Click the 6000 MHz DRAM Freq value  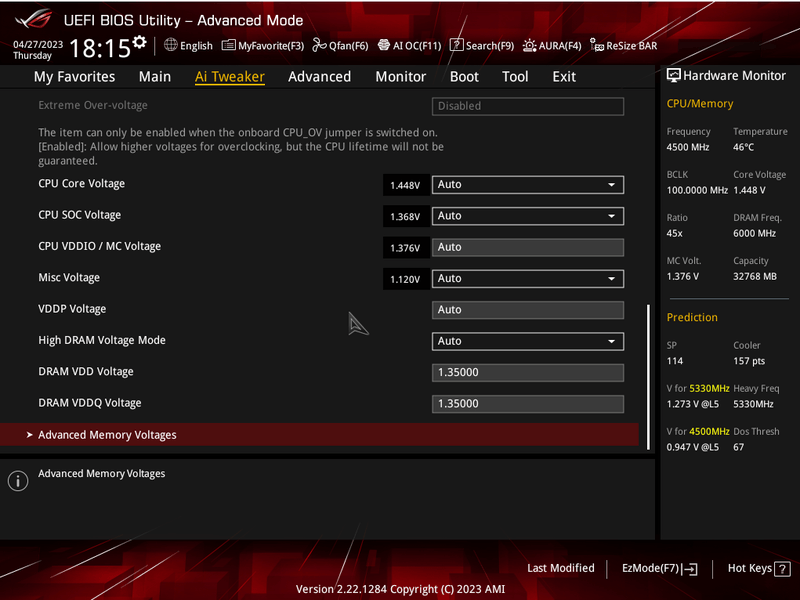point(755,233)
